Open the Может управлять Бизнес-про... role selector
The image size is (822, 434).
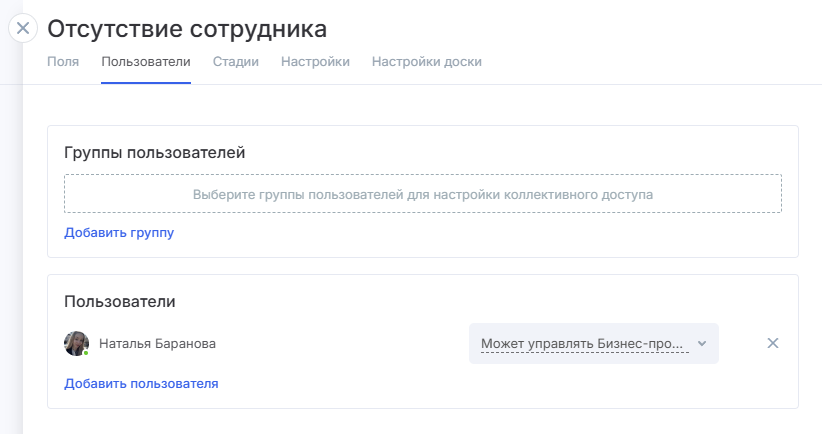pyautogui.click(x=584, y=343)
